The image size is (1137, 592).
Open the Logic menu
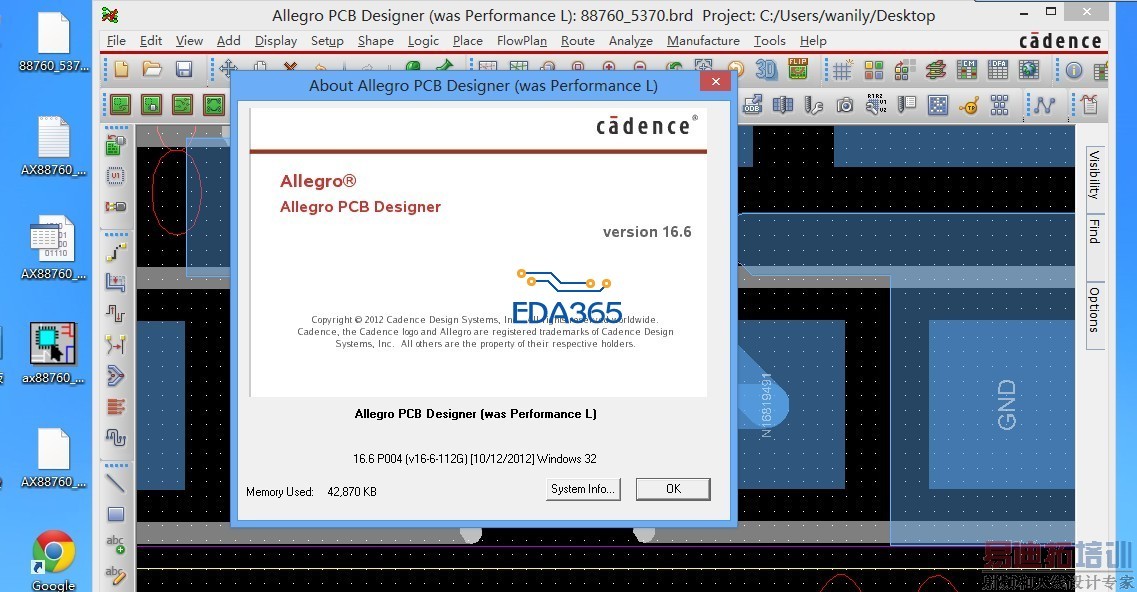[x=423, y=41]
